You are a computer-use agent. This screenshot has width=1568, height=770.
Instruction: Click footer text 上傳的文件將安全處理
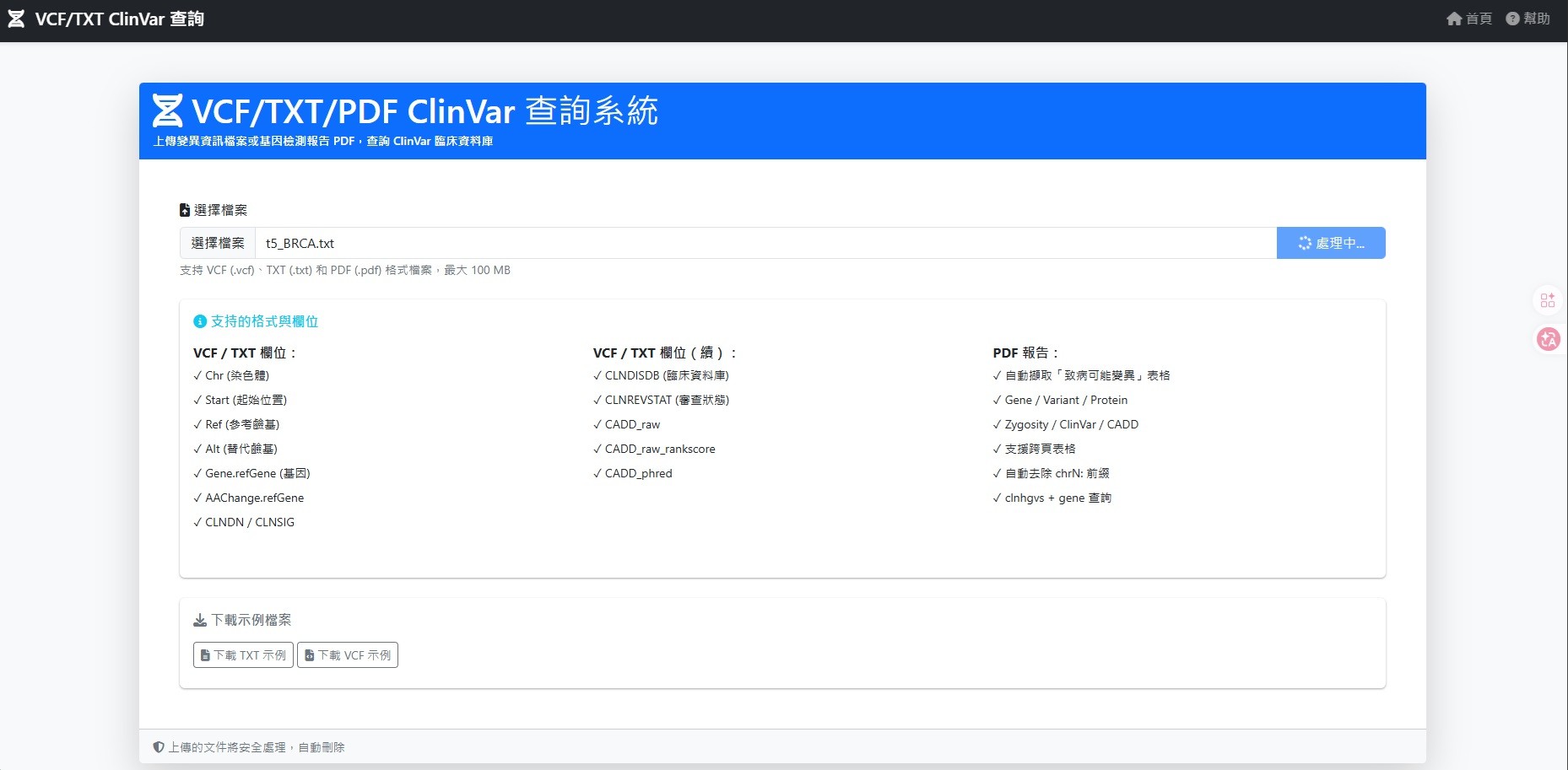point(227,747)
